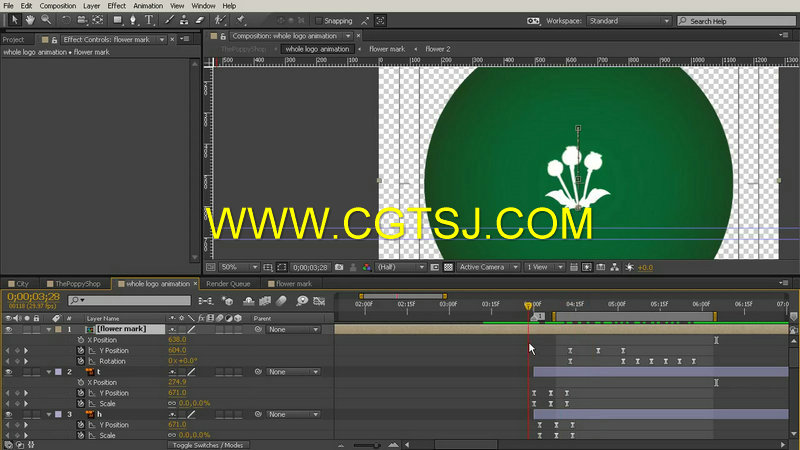Screen dimensions: 800x450
Task: Click the flower 2 breadcrumb
Action: point(438,49)
